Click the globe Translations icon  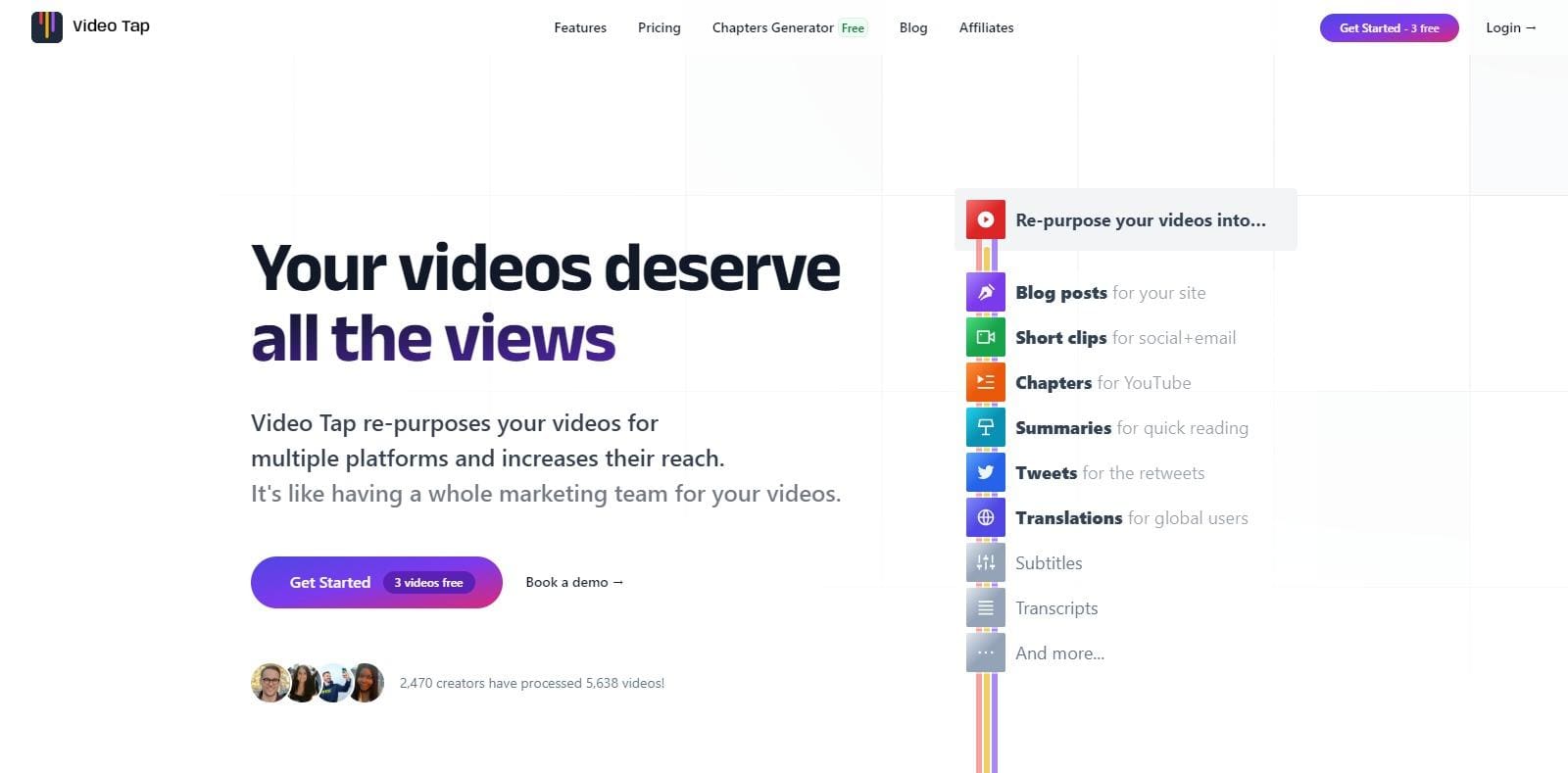(x=986, y=517)
